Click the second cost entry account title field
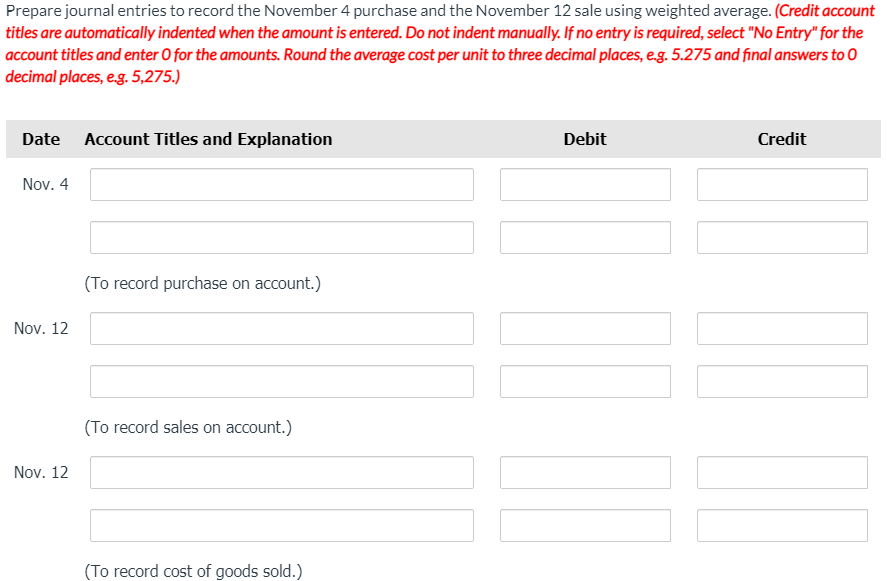This screenshot has height=581, width=887. click(x=280, y=525)
